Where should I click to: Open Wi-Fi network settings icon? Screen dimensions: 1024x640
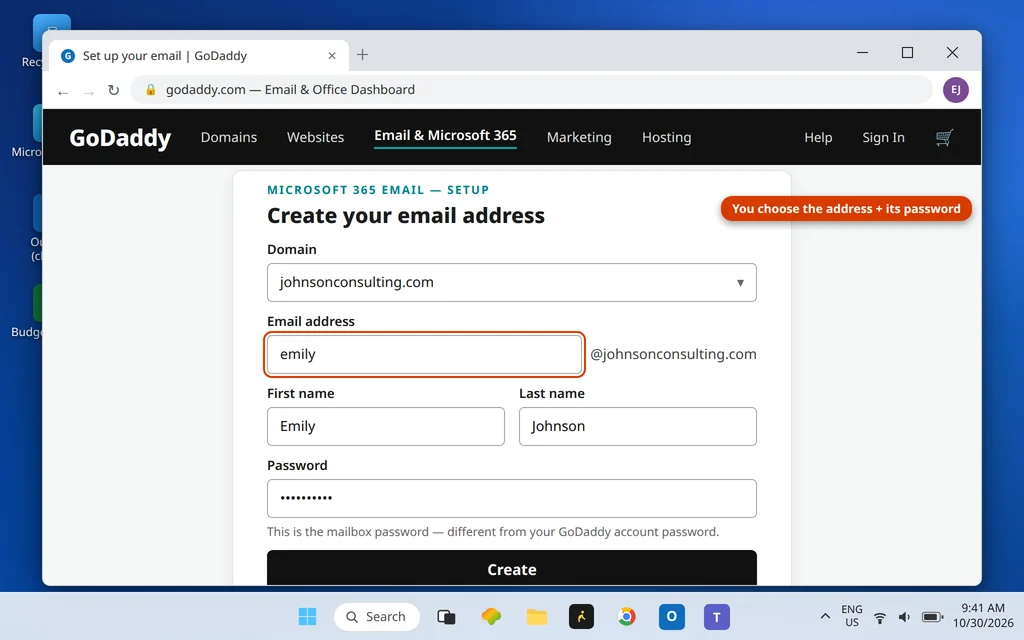pyautogui.click(x=880, y=617)
